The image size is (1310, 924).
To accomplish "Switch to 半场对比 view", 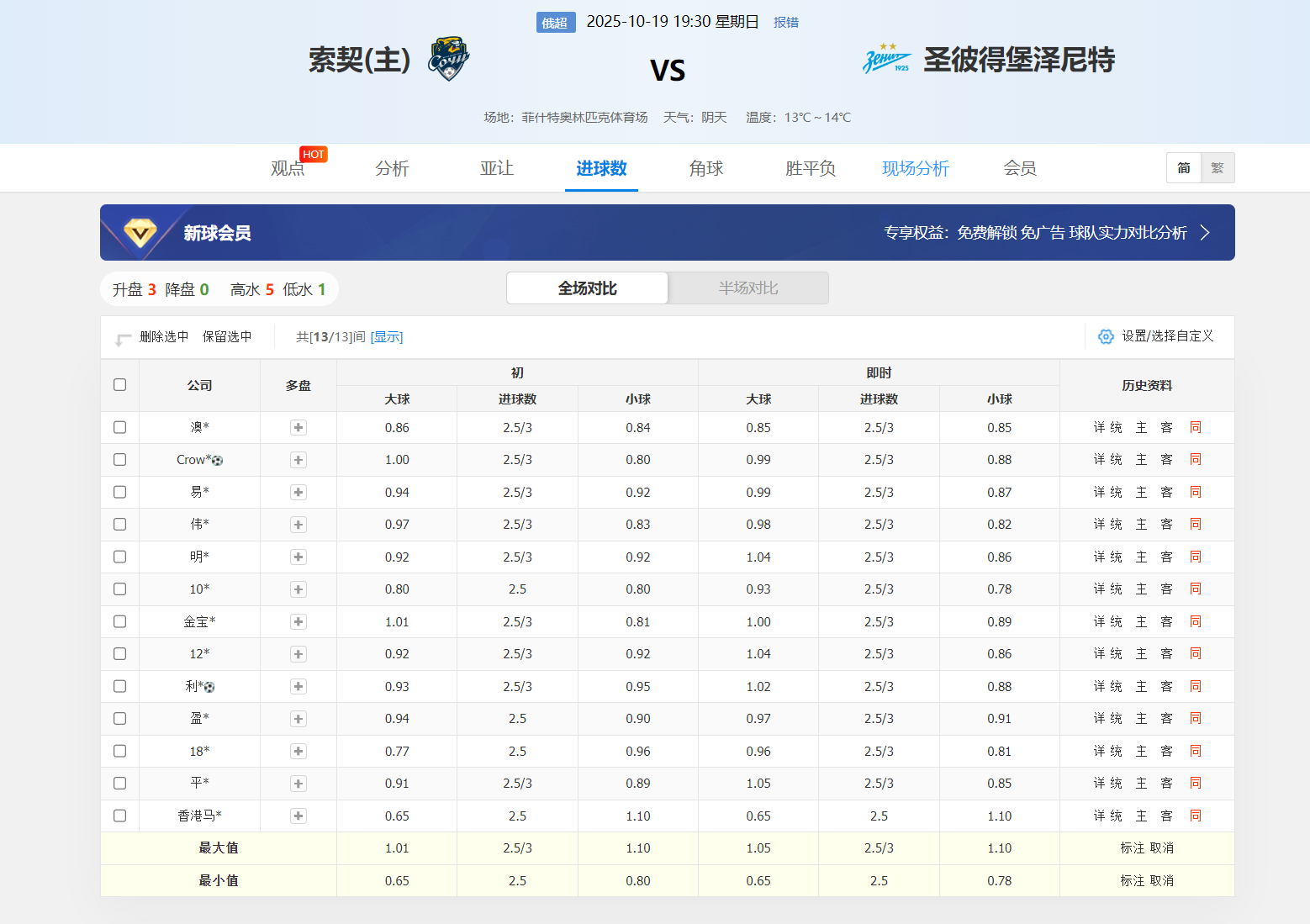I will (748, 288).
